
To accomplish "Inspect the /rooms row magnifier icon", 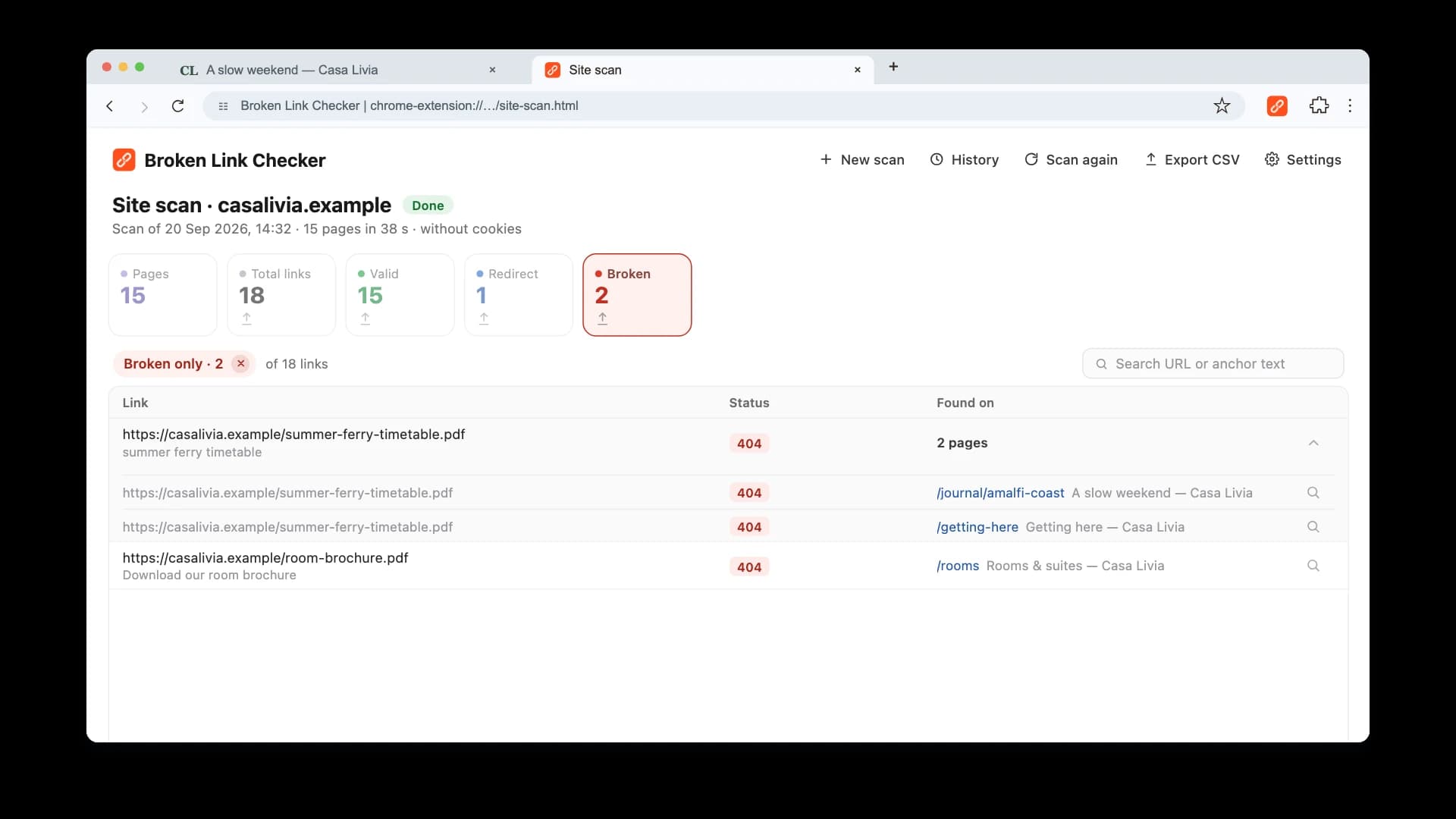I will click(1313, 566).
